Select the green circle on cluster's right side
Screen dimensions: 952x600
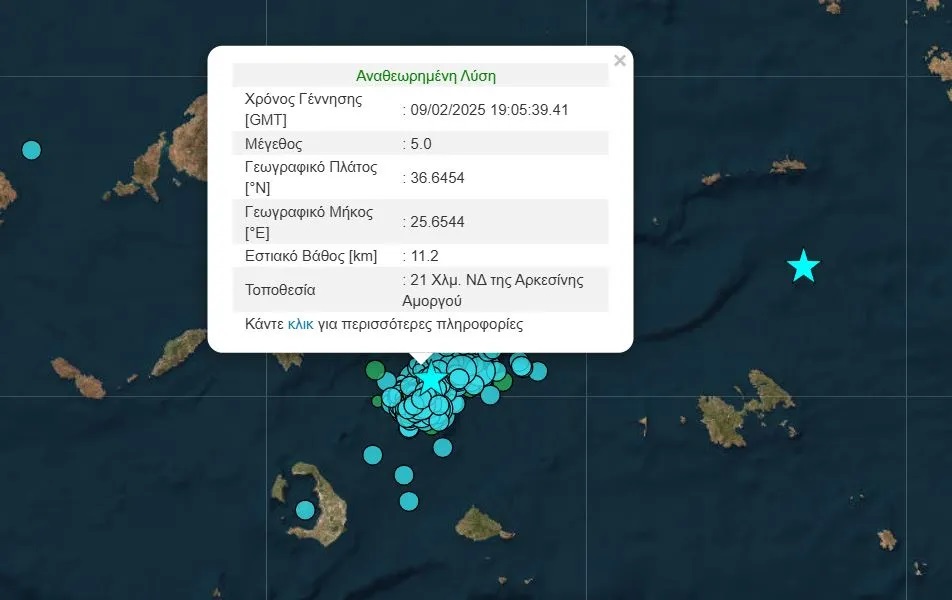click(x=504, y=381)
